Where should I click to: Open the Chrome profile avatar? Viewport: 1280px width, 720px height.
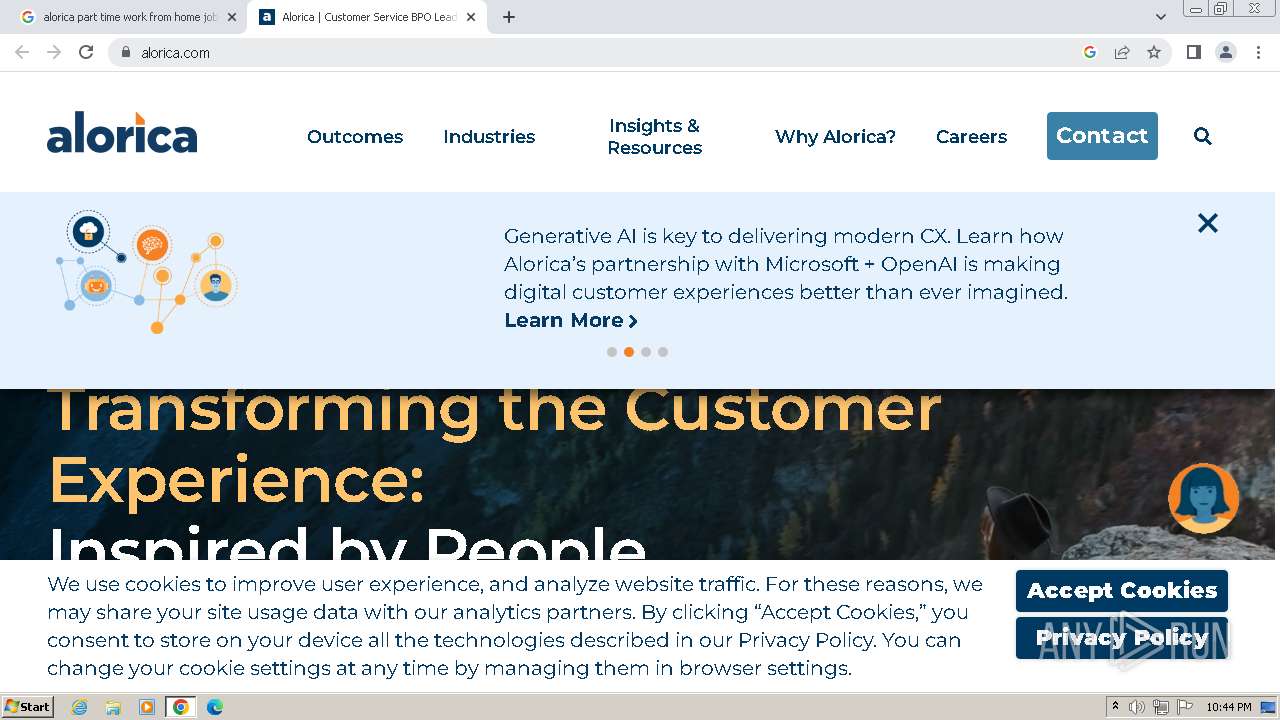[1226, 52]
